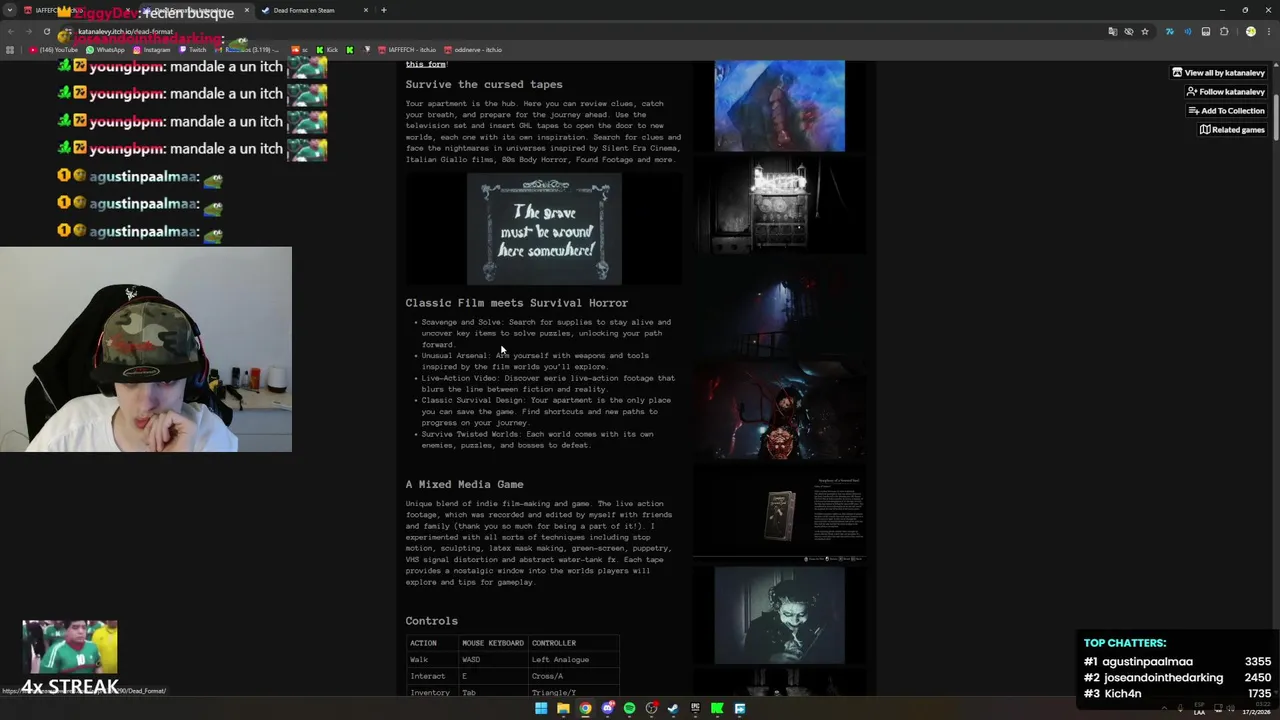The width and height of the screenshot is (1280, 720).
Task: Open the Chrome three-dot menu
Action: tap(1267, 32)
